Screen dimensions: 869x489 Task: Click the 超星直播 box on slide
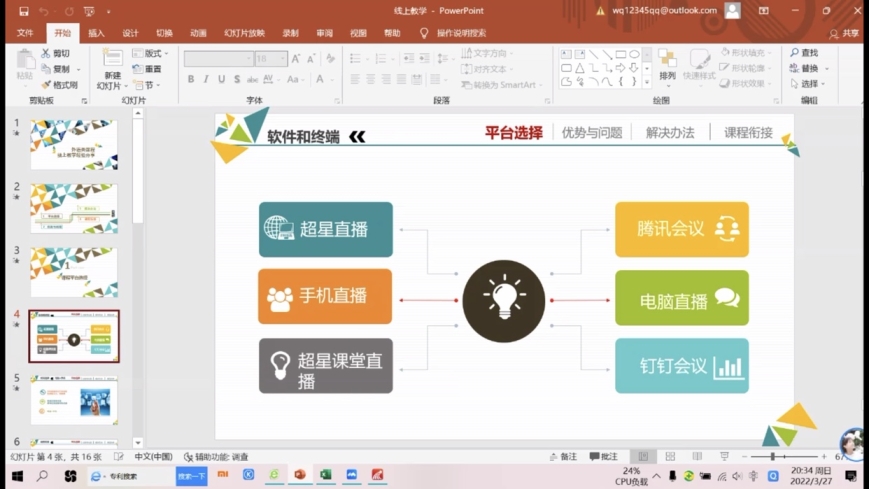pyautogui.click(x=326, y=229)
